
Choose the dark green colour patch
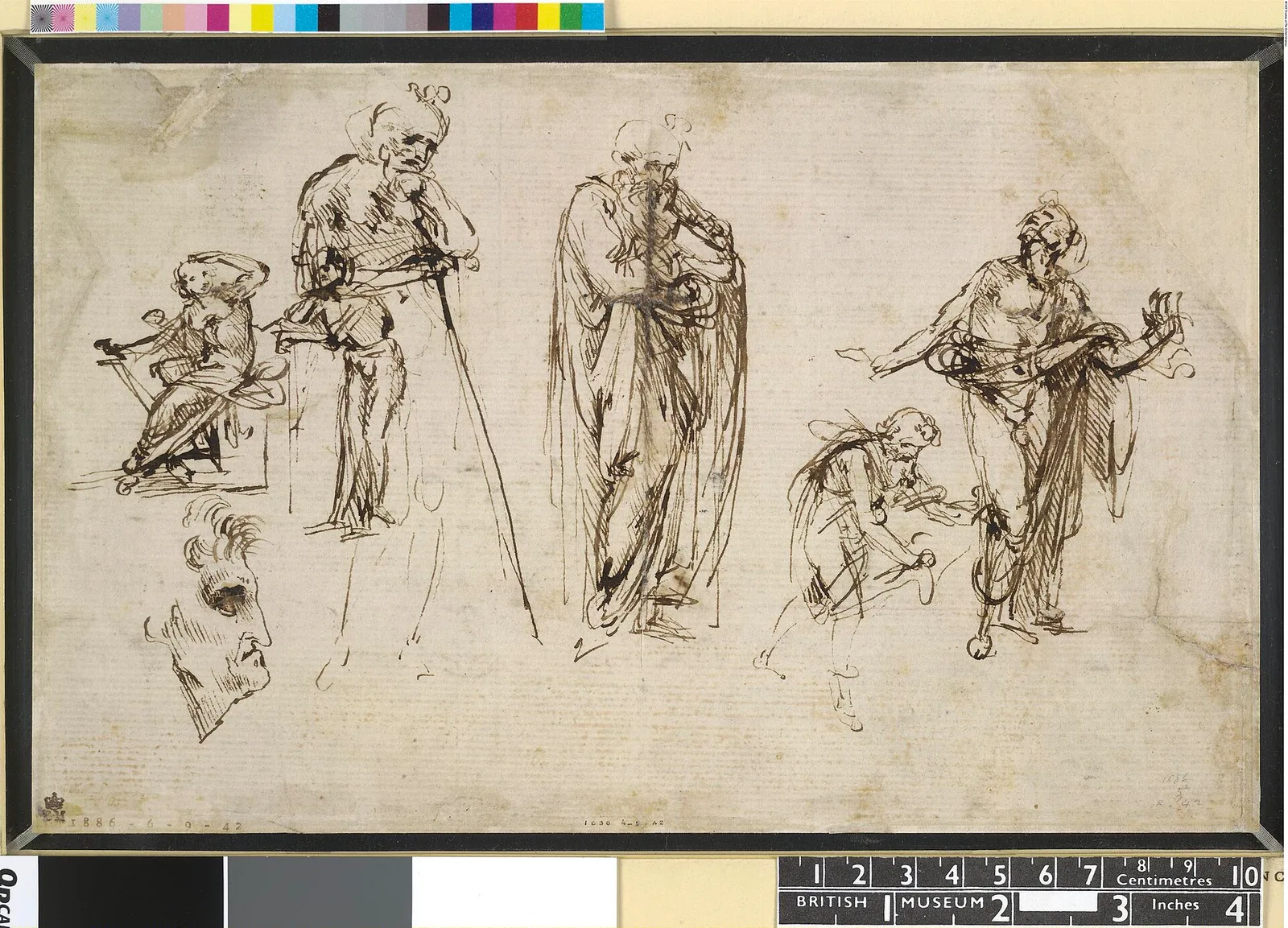[571, 17]
